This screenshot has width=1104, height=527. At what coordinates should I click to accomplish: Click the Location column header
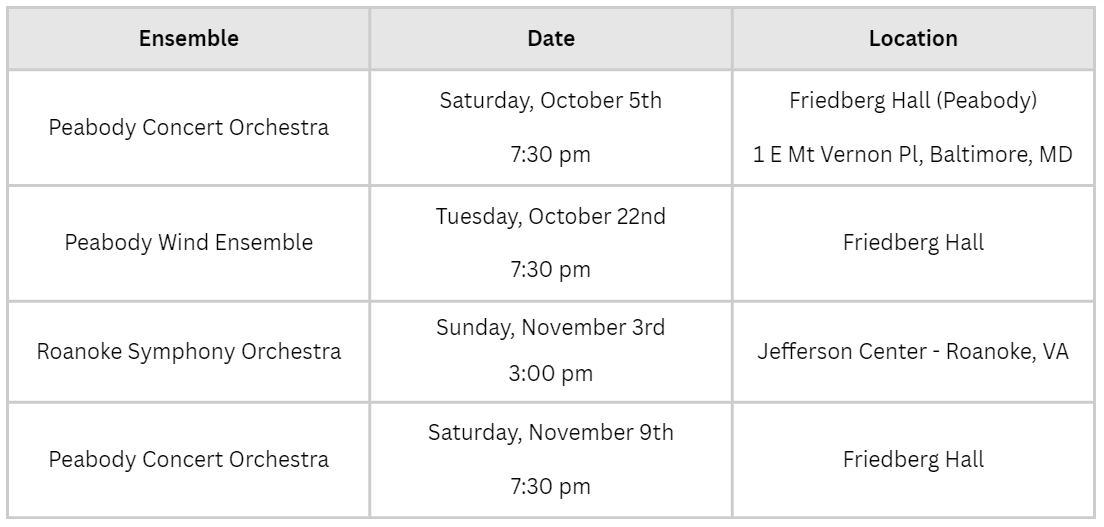(913, 39)
